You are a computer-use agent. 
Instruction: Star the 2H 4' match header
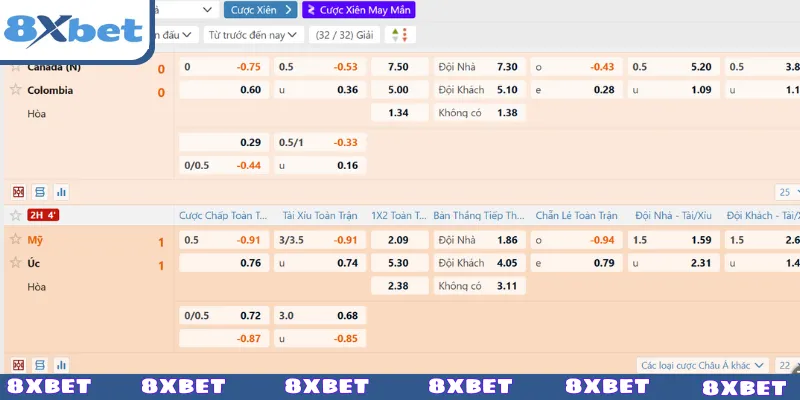(15, 215)
